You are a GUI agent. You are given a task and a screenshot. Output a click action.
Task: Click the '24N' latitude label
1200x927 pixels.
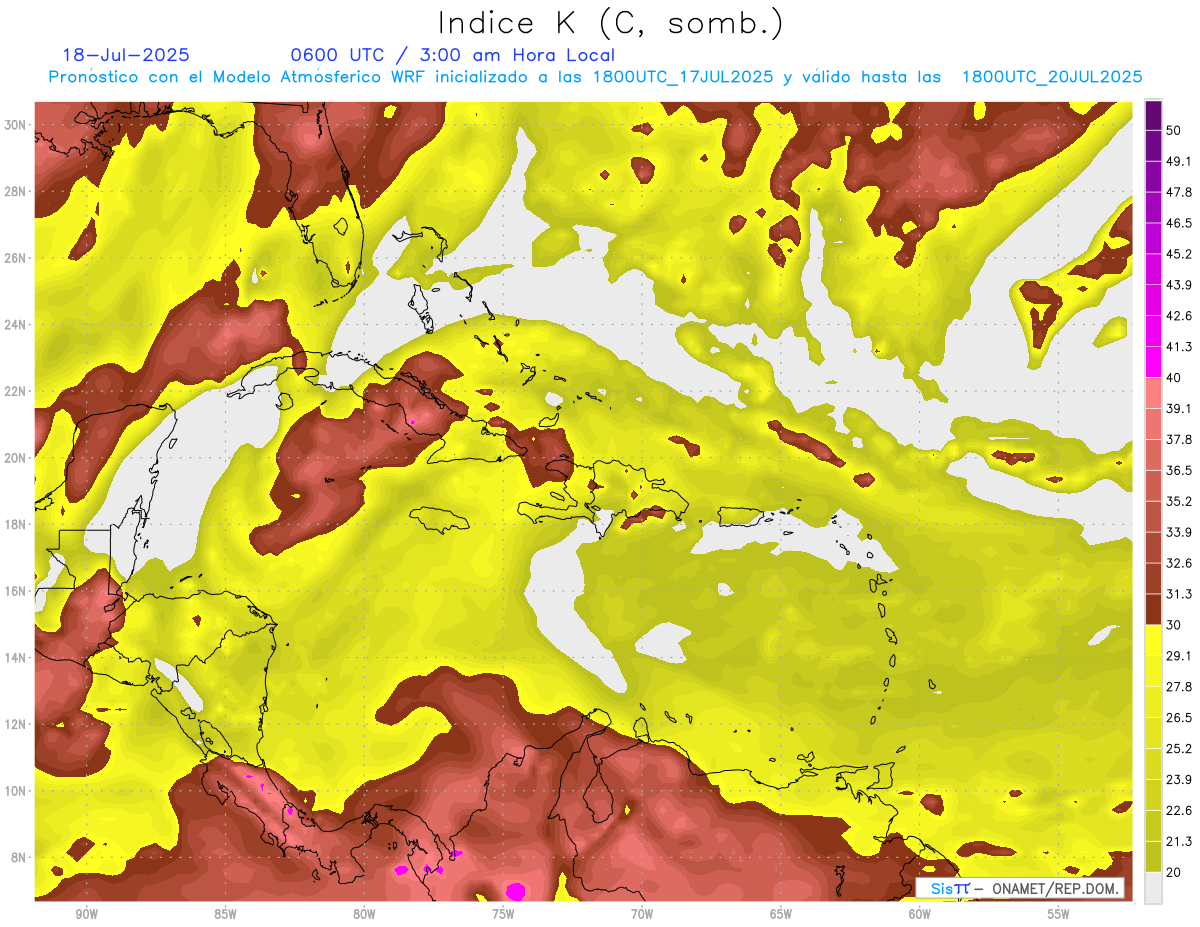(17, 325)
